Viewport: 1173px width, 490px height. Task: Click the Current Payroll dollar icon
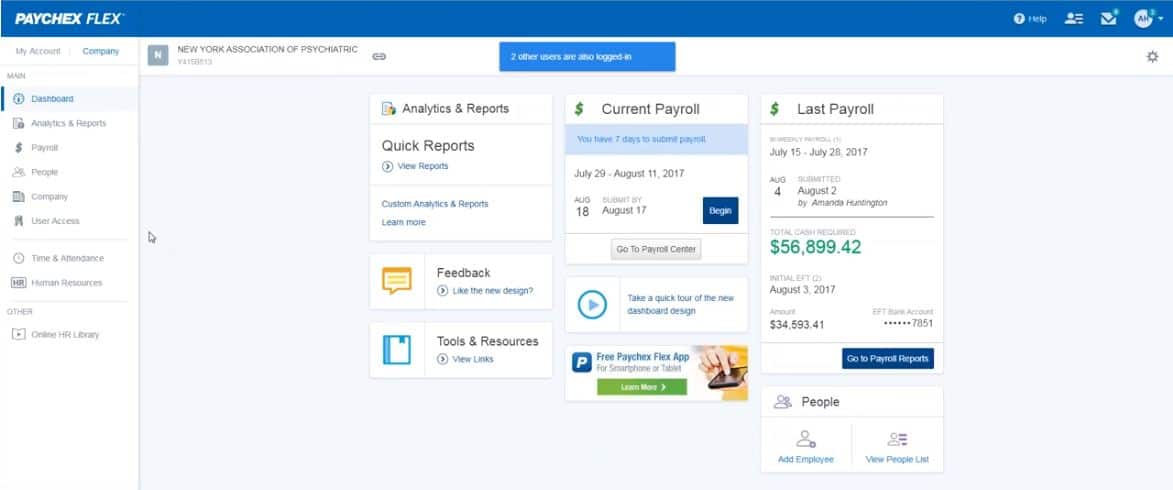click(579, 109)
